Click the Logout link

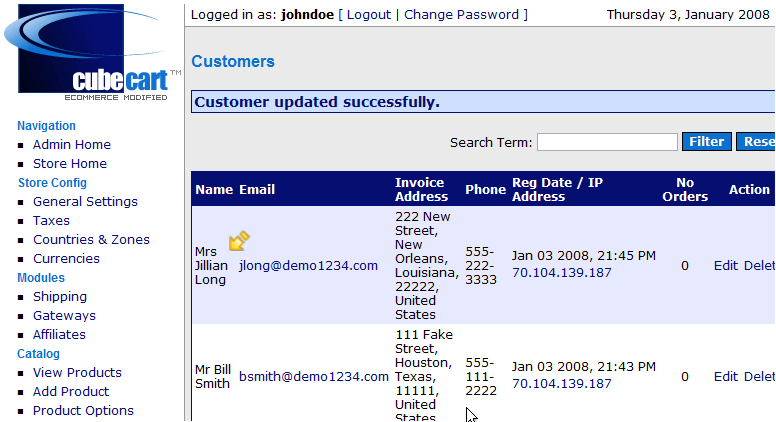[x=368, y=15]
